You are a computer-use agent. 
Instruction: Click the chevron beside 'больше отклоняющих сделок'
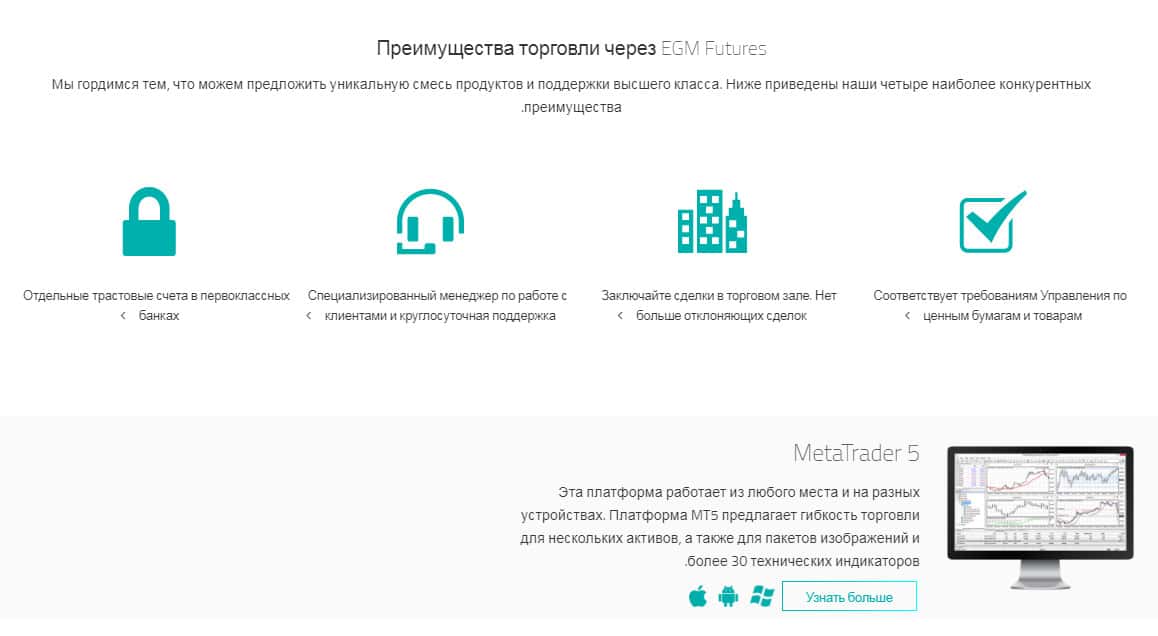[620, 316]
